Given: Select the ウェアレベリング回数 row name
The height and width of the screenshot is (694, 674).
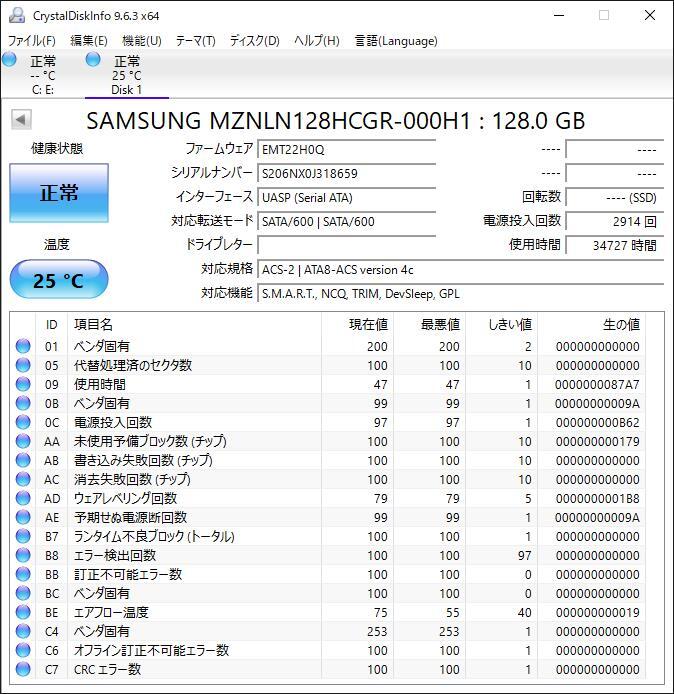Looking at the screenshot, I should pyautogui.click(x=125, y=498).
